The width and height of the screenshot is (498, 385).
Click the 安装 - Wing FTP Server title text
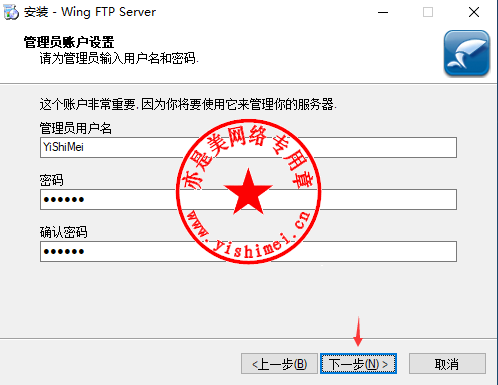(90, 12)
